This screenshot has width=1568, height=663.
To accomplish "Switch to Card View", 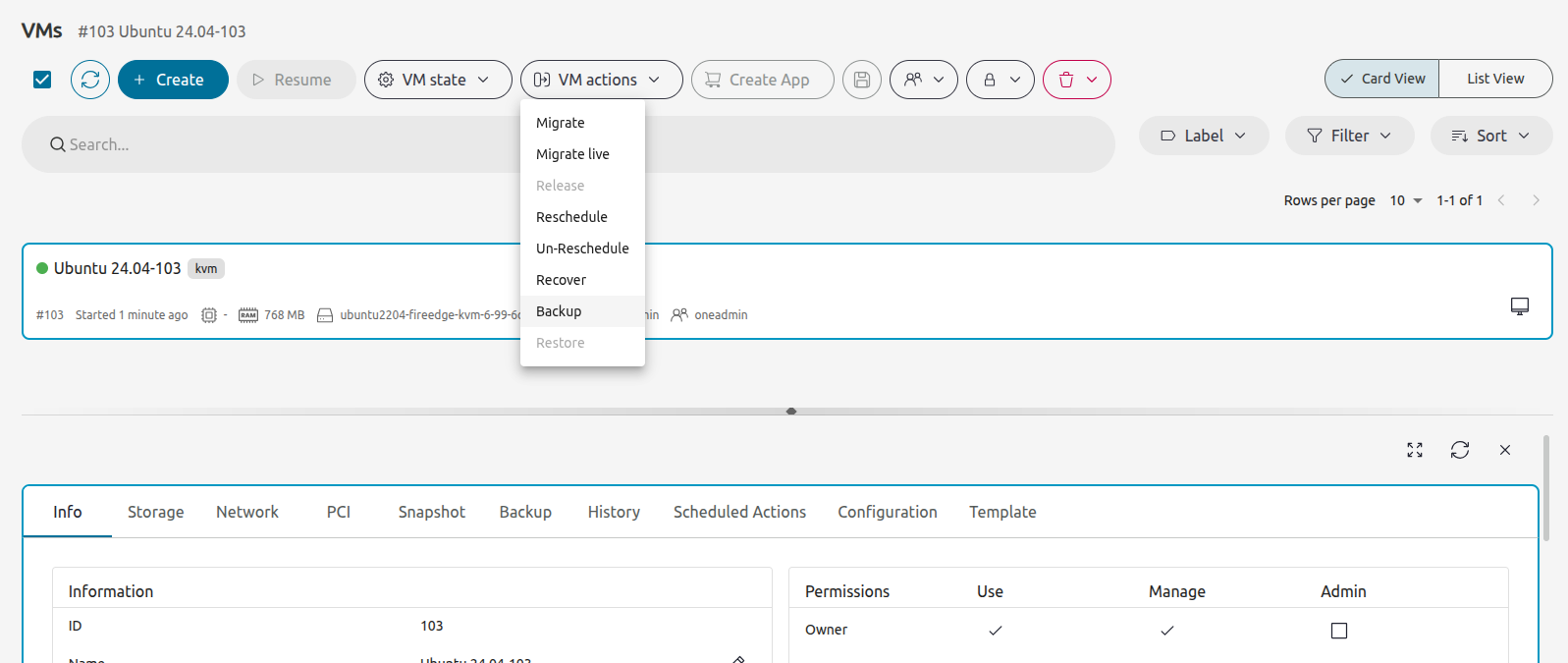I will (x=1382, y=79).
